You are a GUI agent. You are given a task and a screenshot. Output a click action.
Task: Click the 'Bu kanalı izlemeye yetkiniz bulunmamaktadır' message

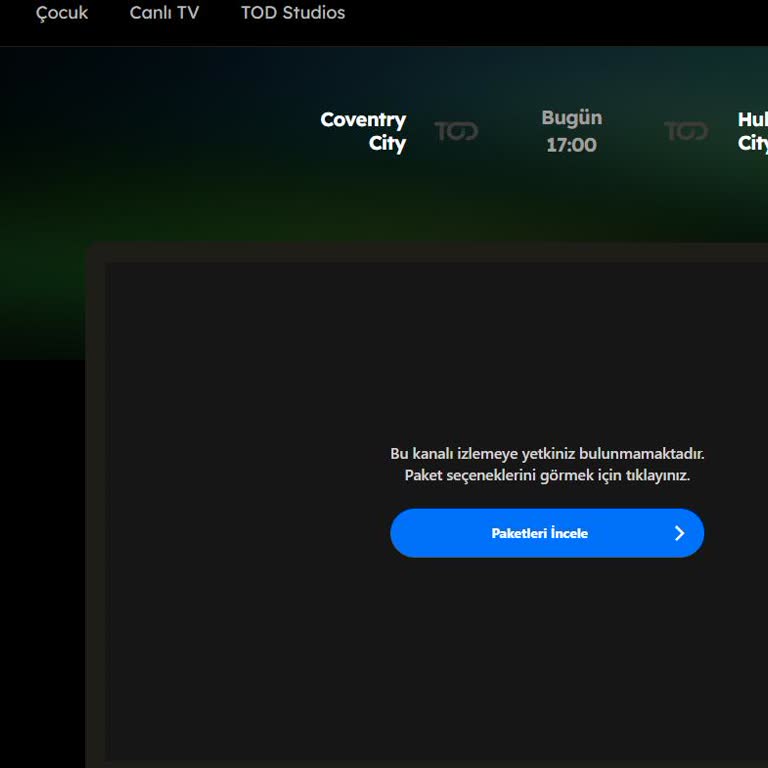point(547,454)
